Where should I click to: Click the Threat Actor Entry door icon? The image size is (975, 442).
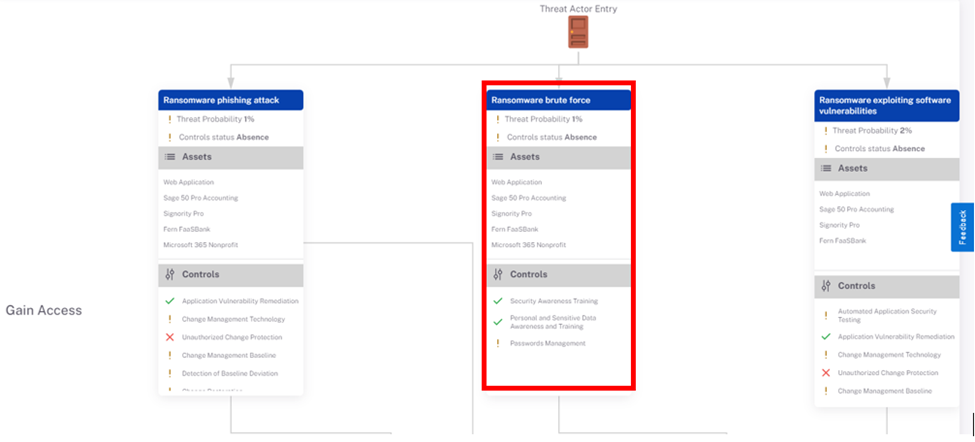coord(578,32)
